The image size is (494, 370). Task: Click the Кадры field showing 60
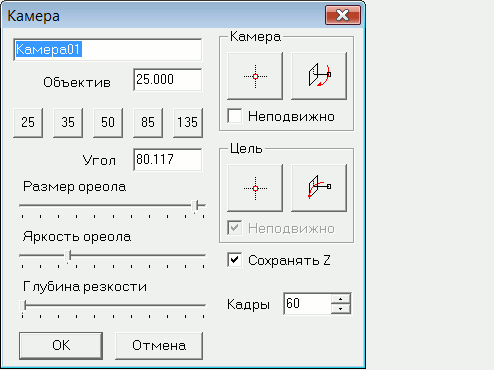(307, 304)
